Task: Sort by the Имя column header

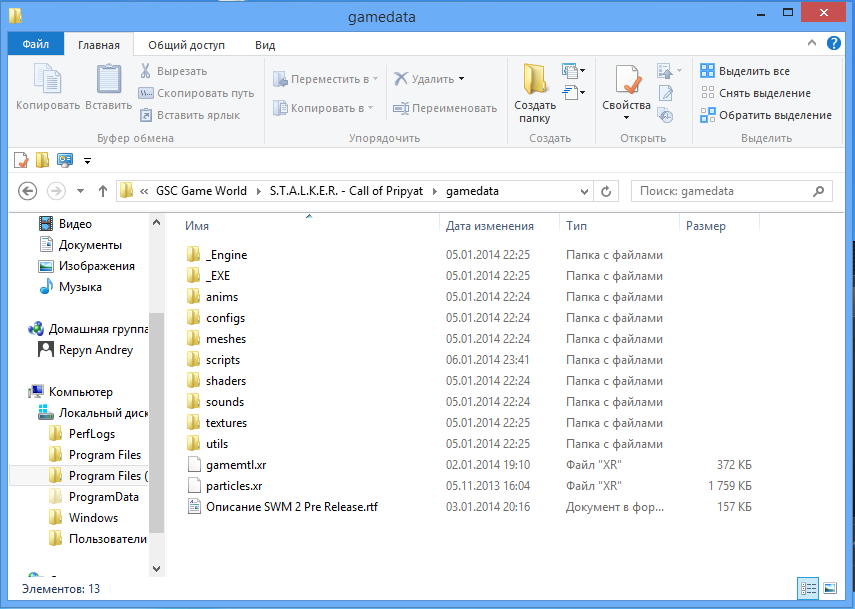Action: pyautogui.click(x=197, y=226)
